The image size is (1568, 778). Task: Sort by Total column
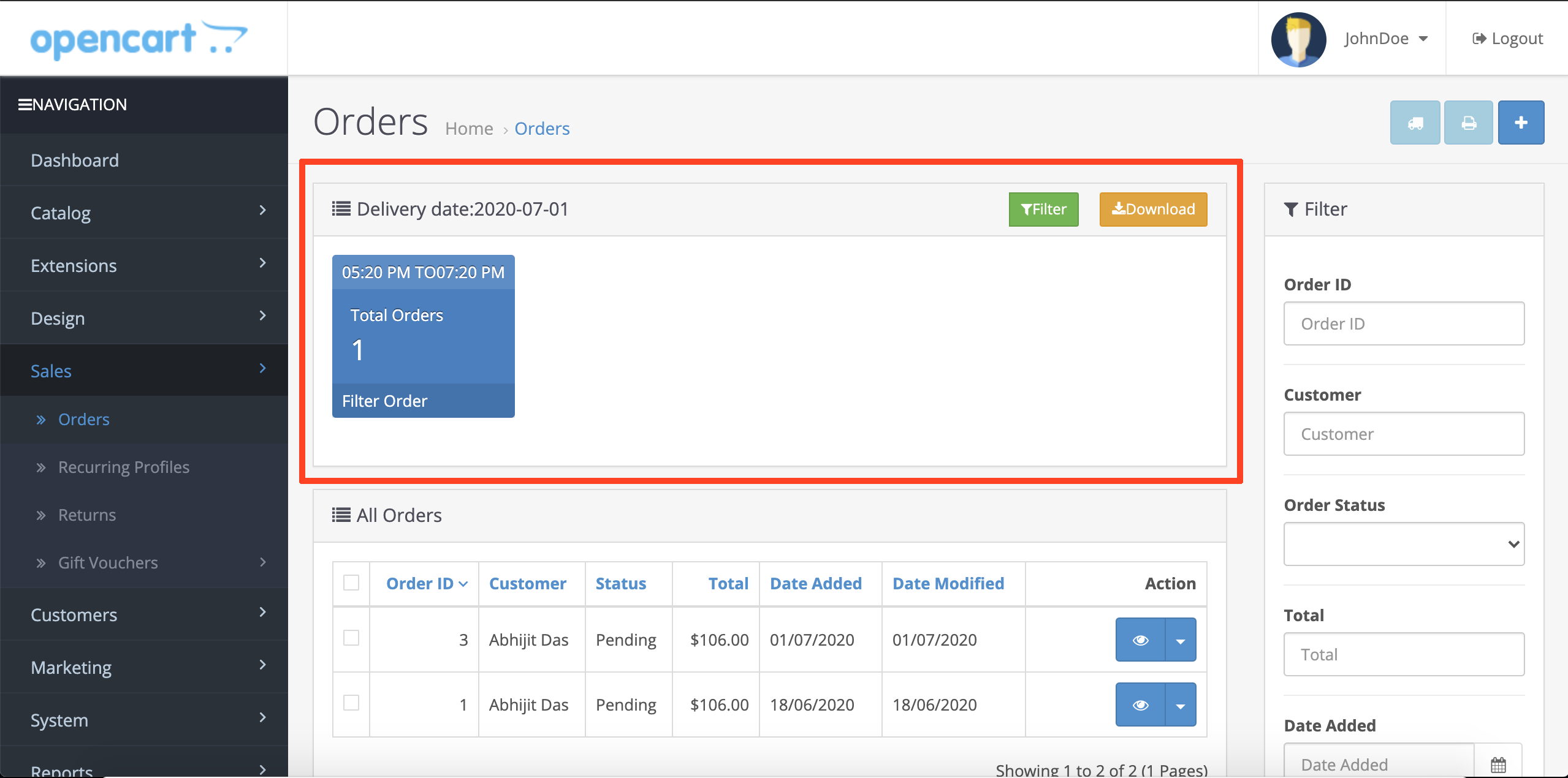[x=728, y=584]
